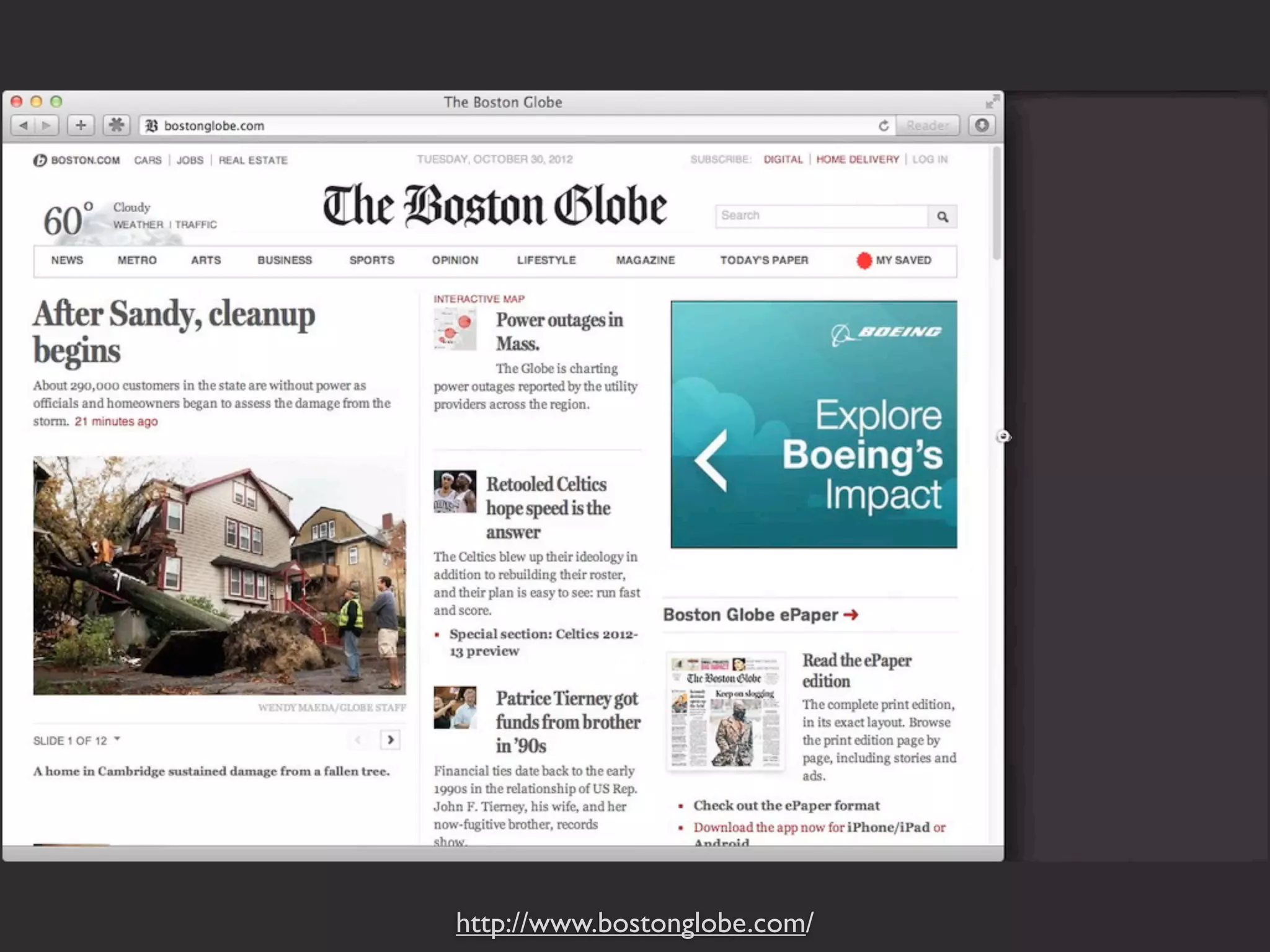Viewport: 1270px width, 952px height.
Task: Click the REAL ESTATE link
Action: click(253, 161)
